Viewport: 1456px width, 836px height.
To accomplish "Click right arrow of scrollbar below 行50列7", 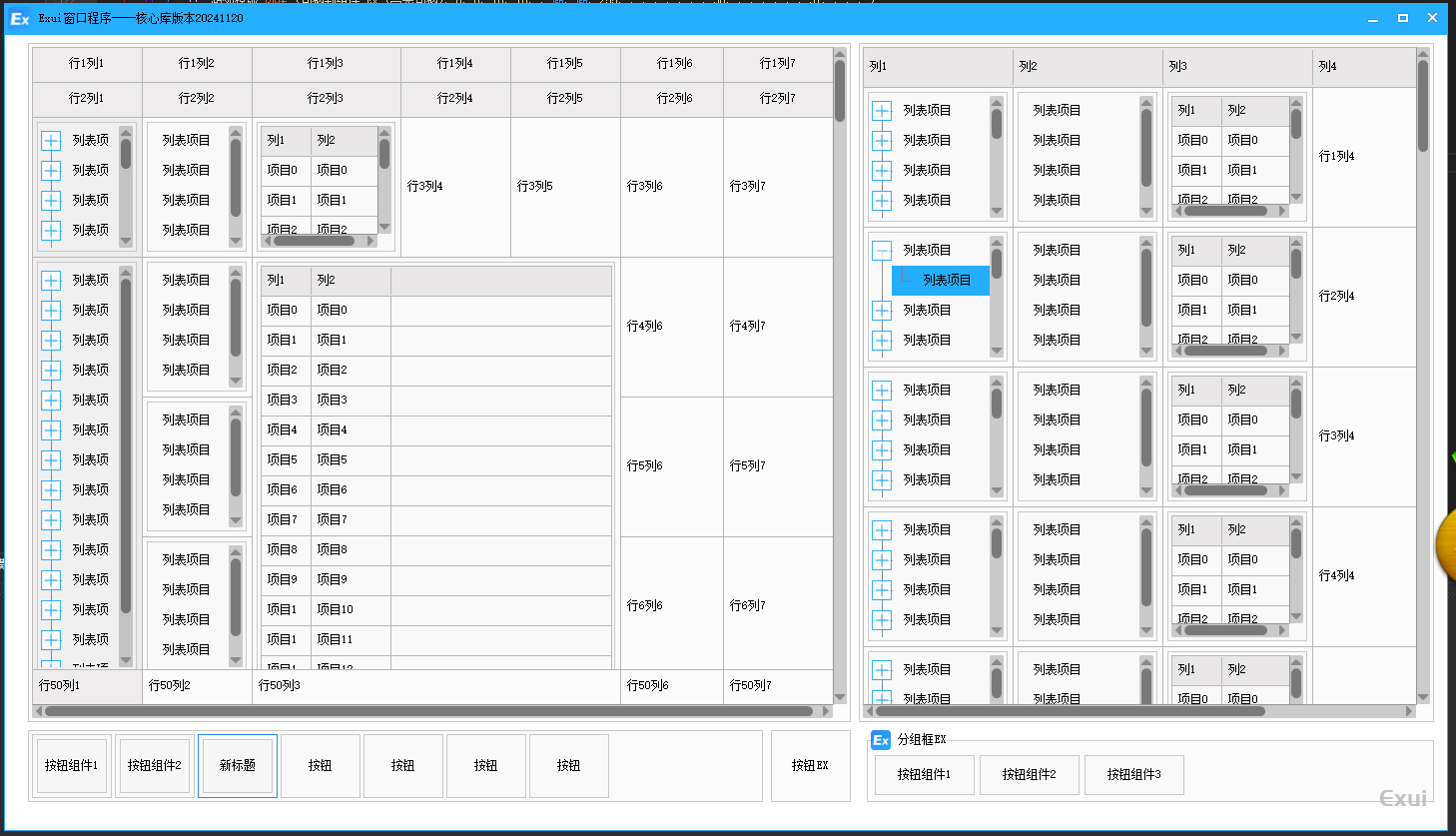I will (827, 712).
